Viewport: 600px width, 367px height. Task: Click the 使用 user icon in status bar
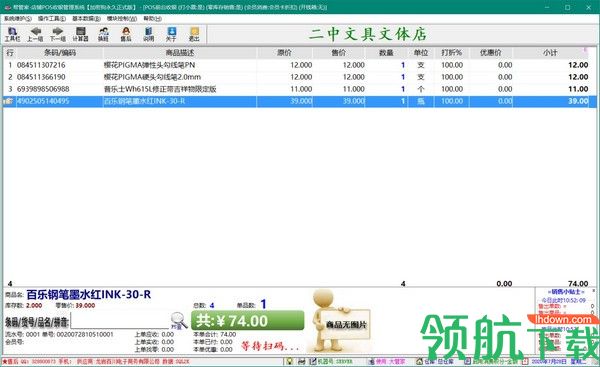371,361
